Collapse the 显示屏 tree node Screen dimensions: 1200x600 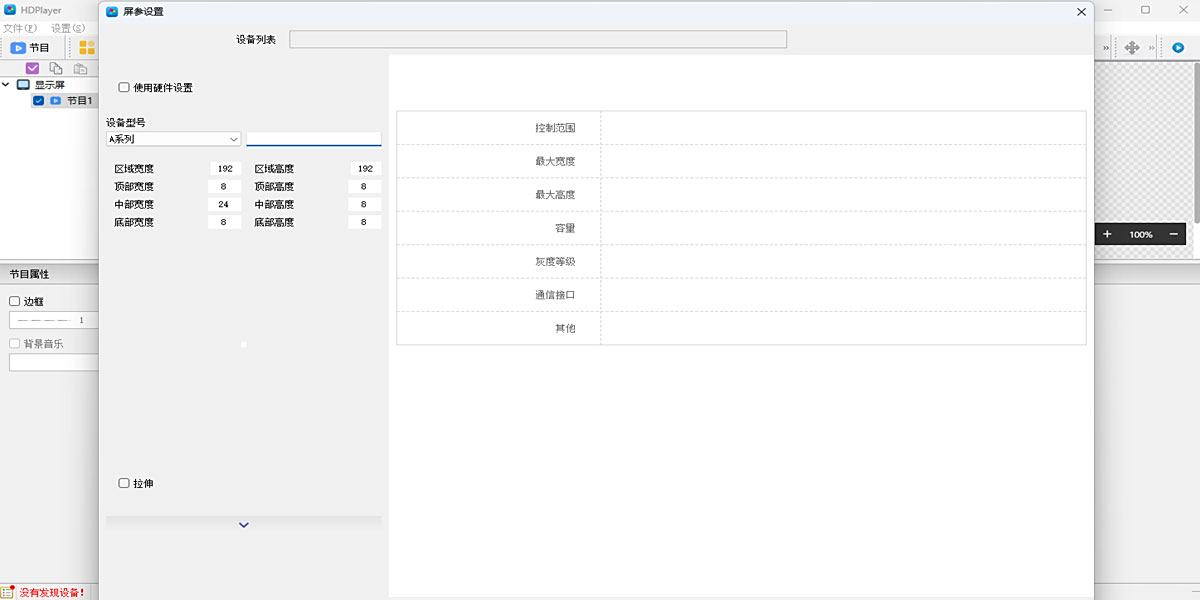[x=6, y=85]
